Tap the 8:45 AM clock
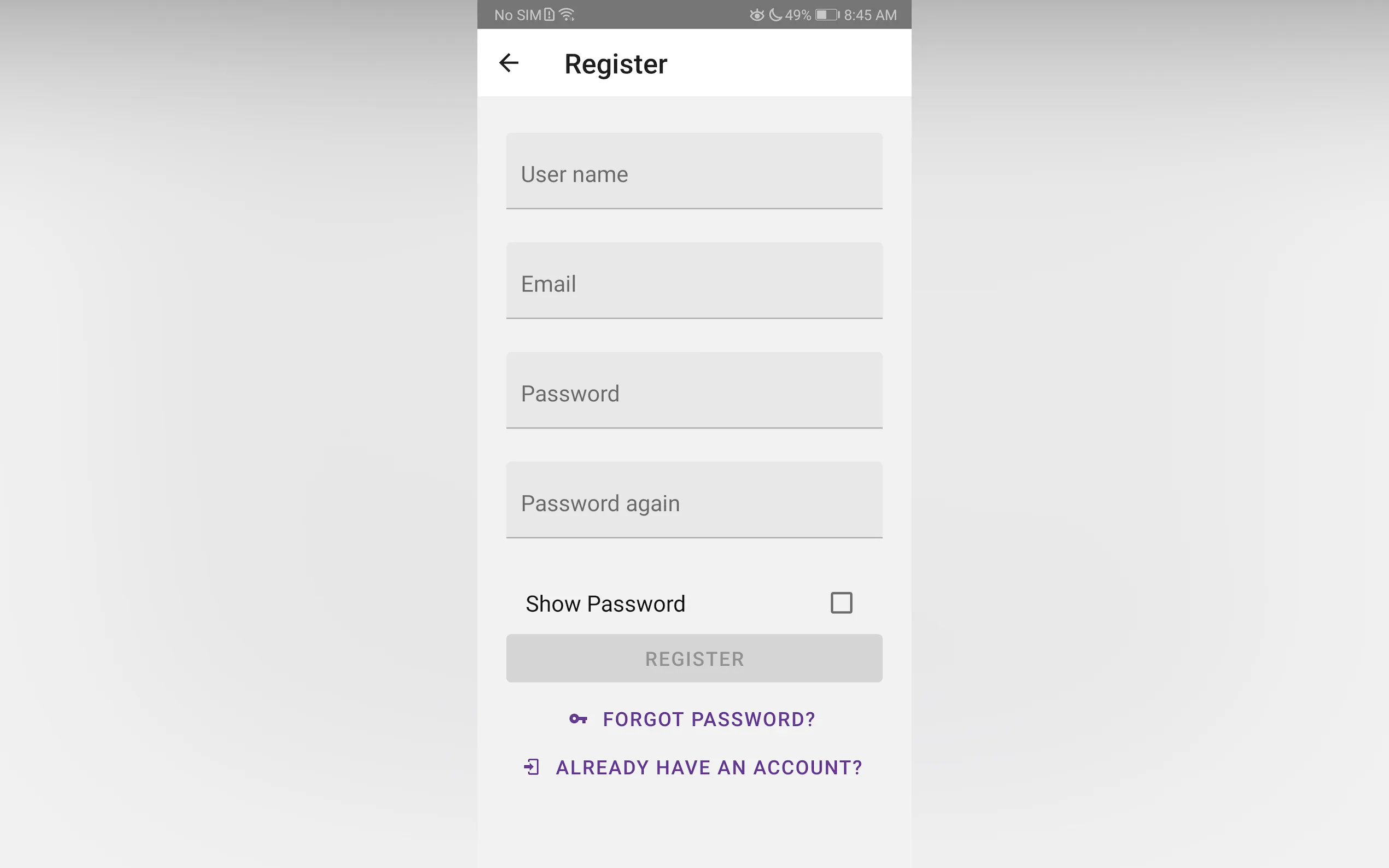Image resolution: width=1389 pixels, height=868 pixels. pyautogui.click(x=870, y=15)
